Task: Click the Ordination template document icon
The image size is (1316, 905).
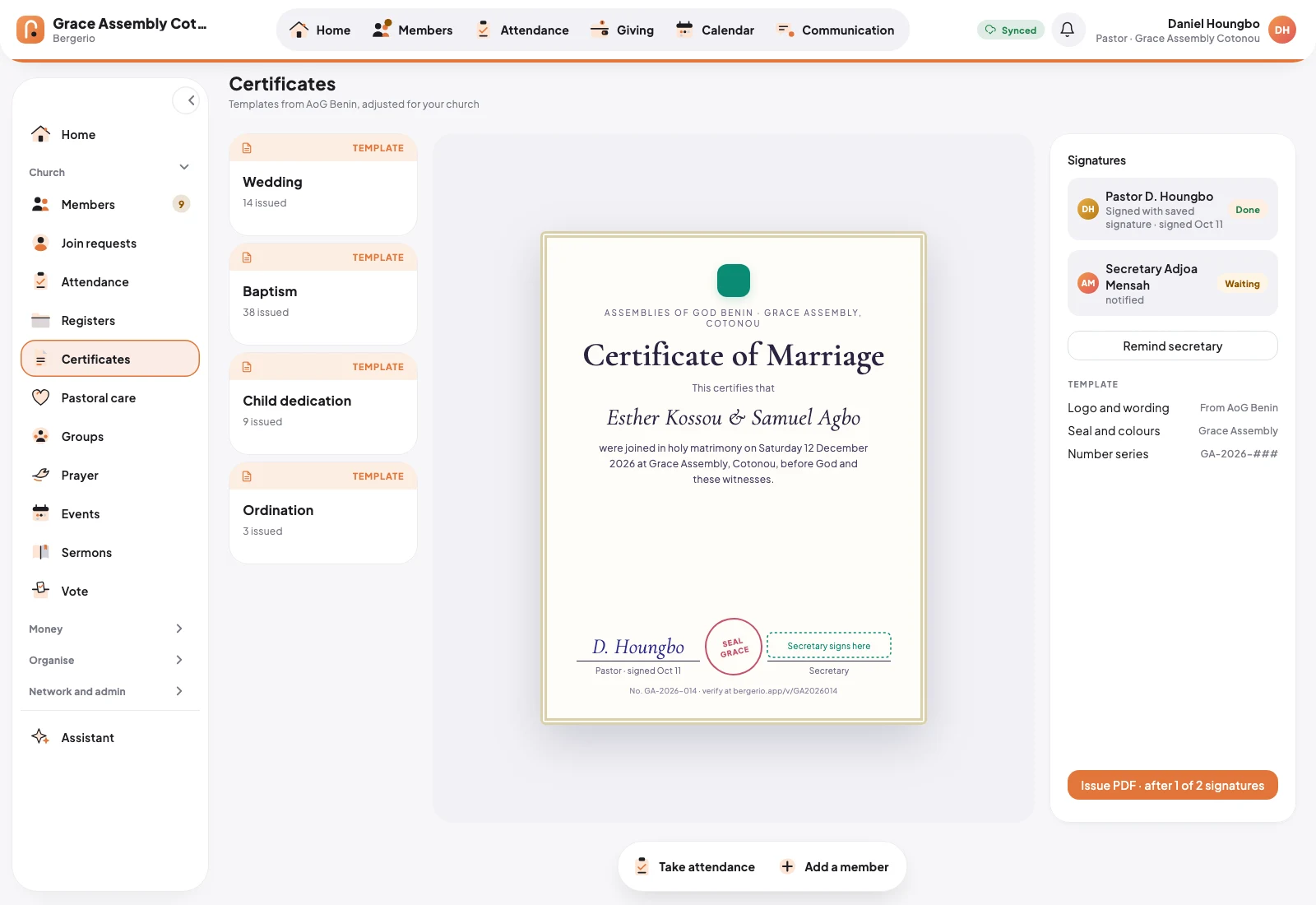Action: [x=247, y=476]
